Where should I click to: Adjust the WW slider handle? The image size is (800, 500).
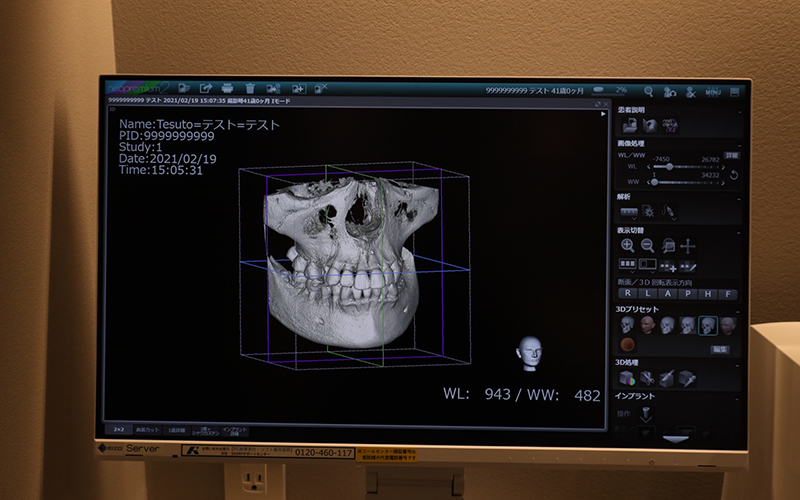pos(655,182)
